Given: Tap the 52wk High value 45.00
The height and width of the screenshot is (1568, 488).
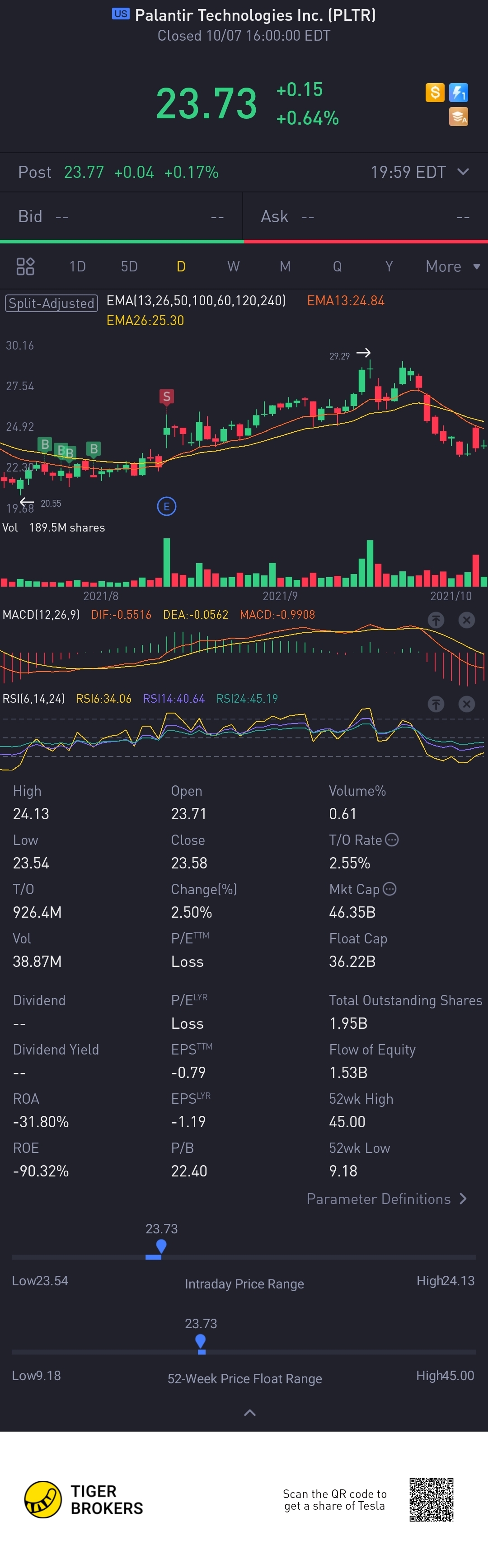Looking at the screenshot, I should point(347,1122).
